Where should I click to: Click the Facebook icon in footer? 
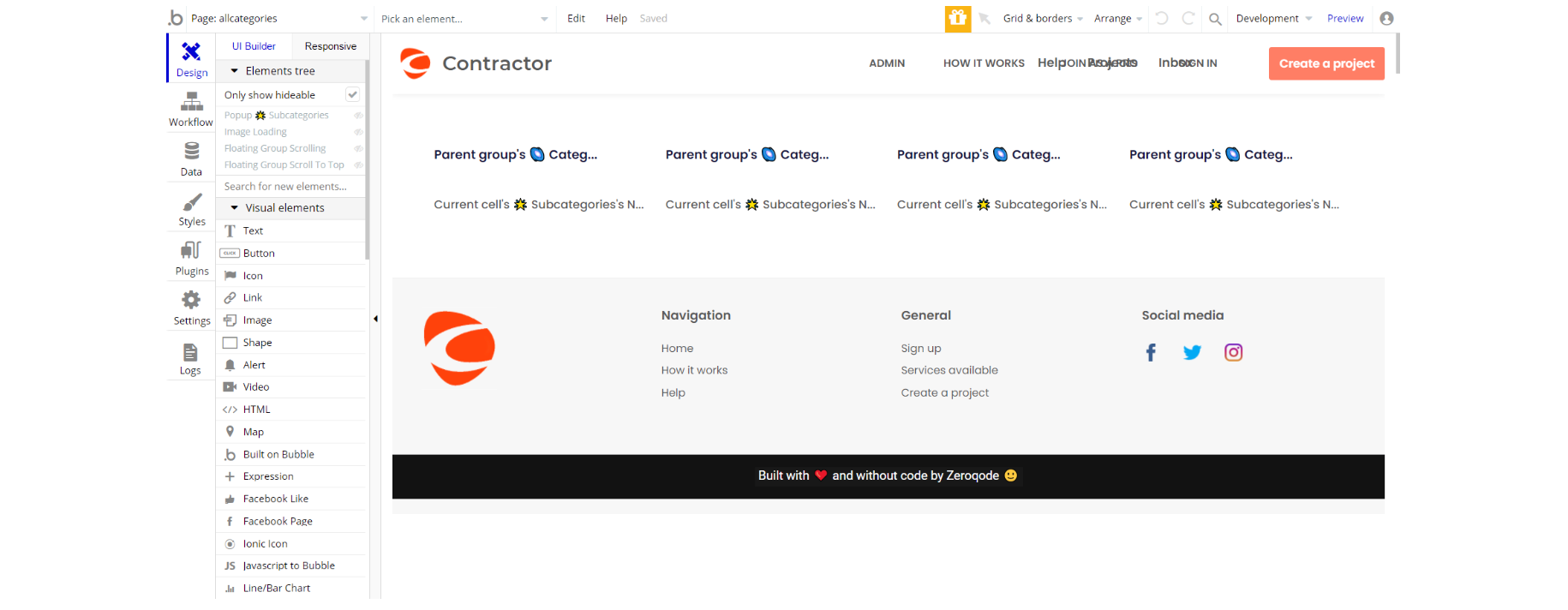pyautogui.click(x=1151, y=352)
